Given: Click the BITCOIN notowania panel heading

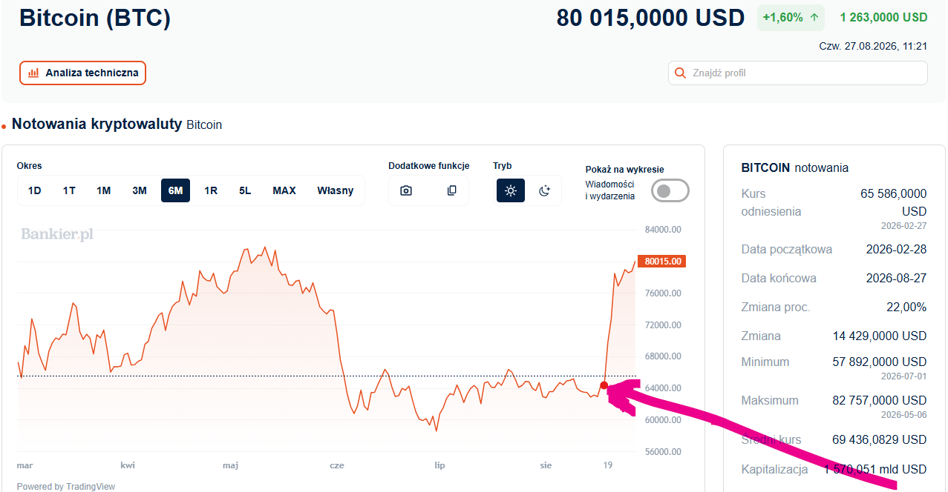Looking at the screenshot, I should tap(794, 168).
